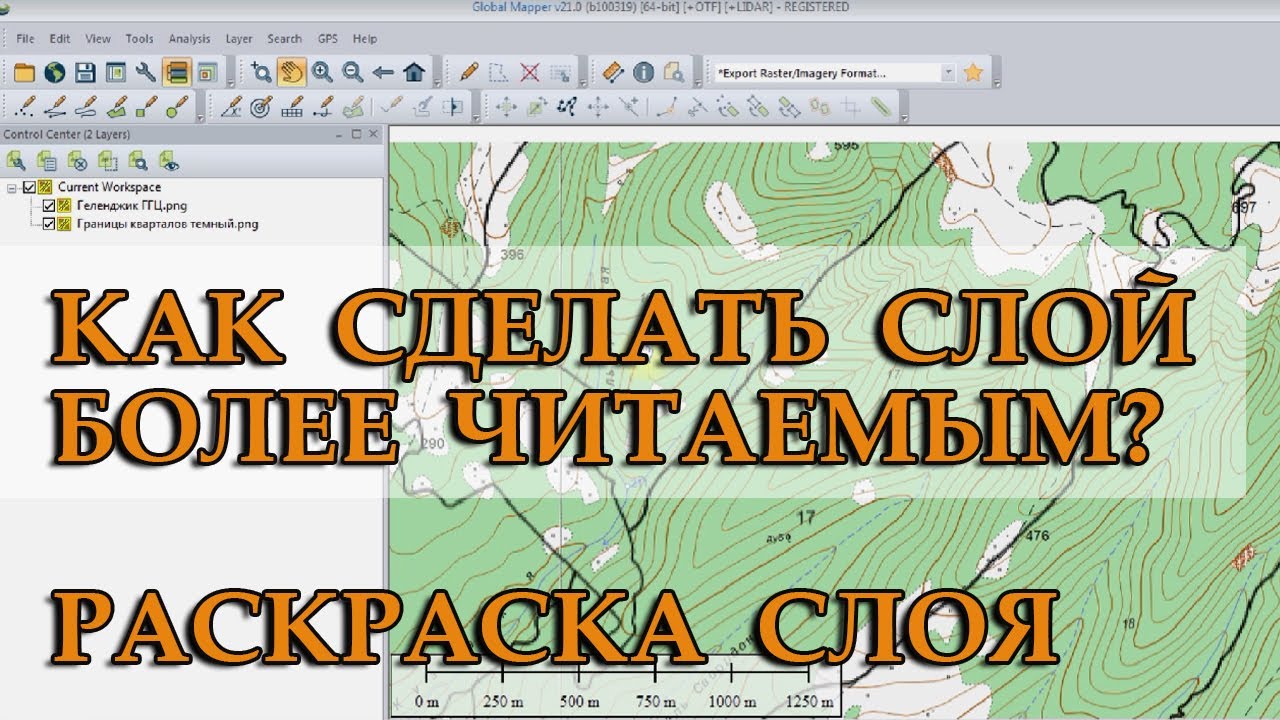The image size is (1280, 720).
Task: Select the freehand trace line tool
Action: tap(86, 104)
